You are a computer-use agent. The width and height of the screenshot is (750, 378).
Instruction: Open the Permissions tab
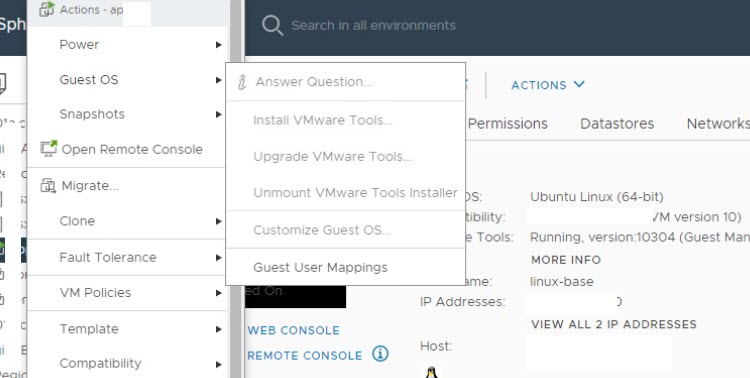(x=507, y=124)
